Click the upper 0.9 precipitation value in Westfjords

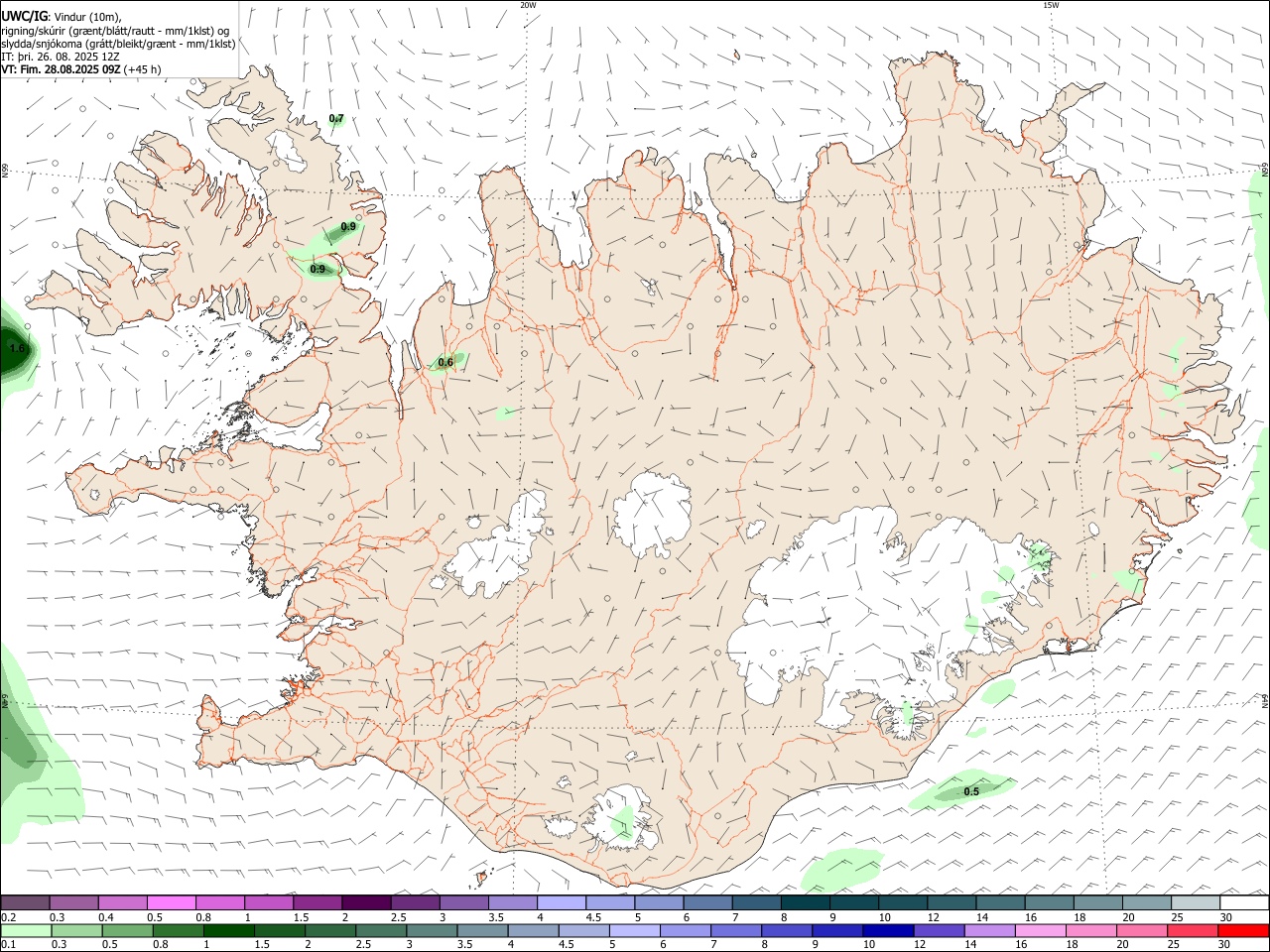[348, 227]
